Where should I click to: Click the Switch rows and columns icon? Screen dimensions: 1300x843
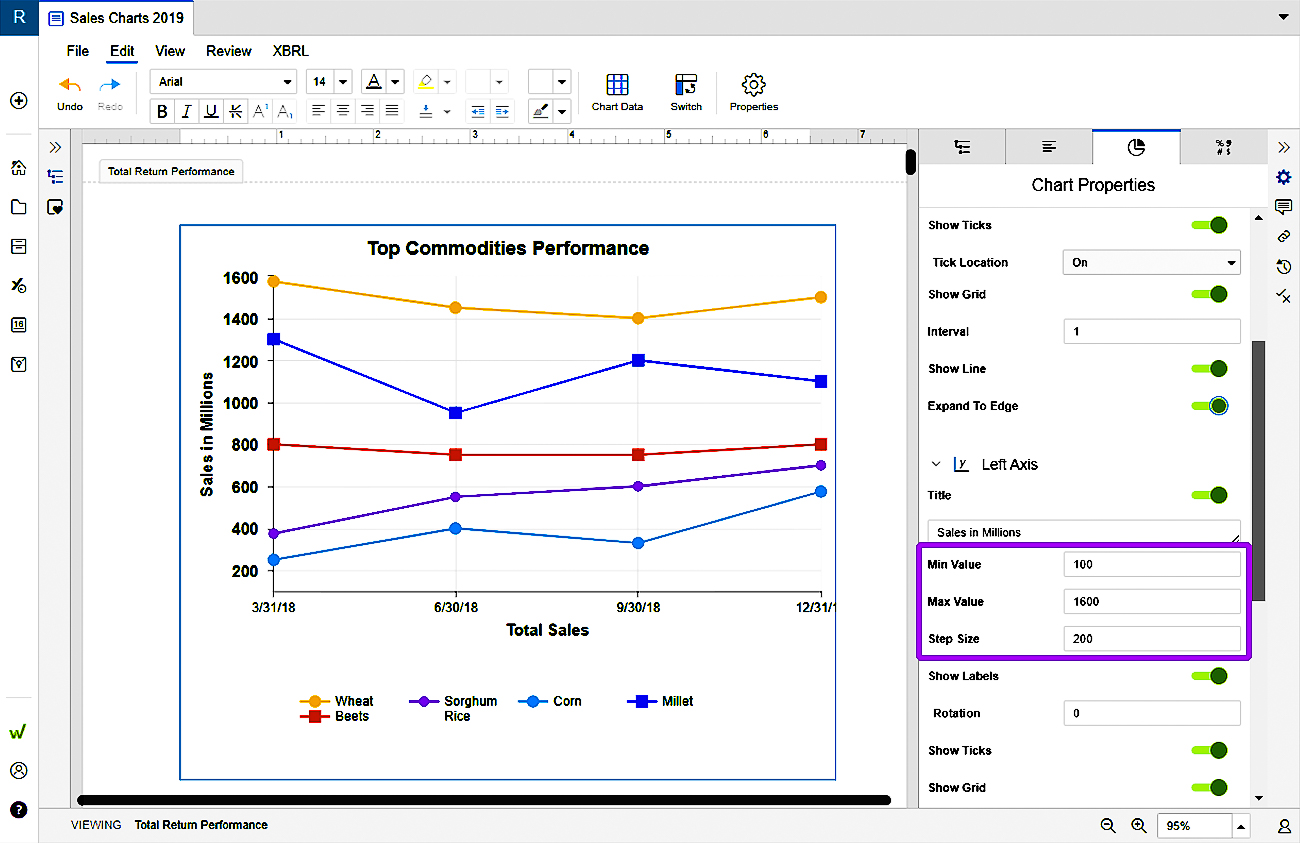coord(685,91)
